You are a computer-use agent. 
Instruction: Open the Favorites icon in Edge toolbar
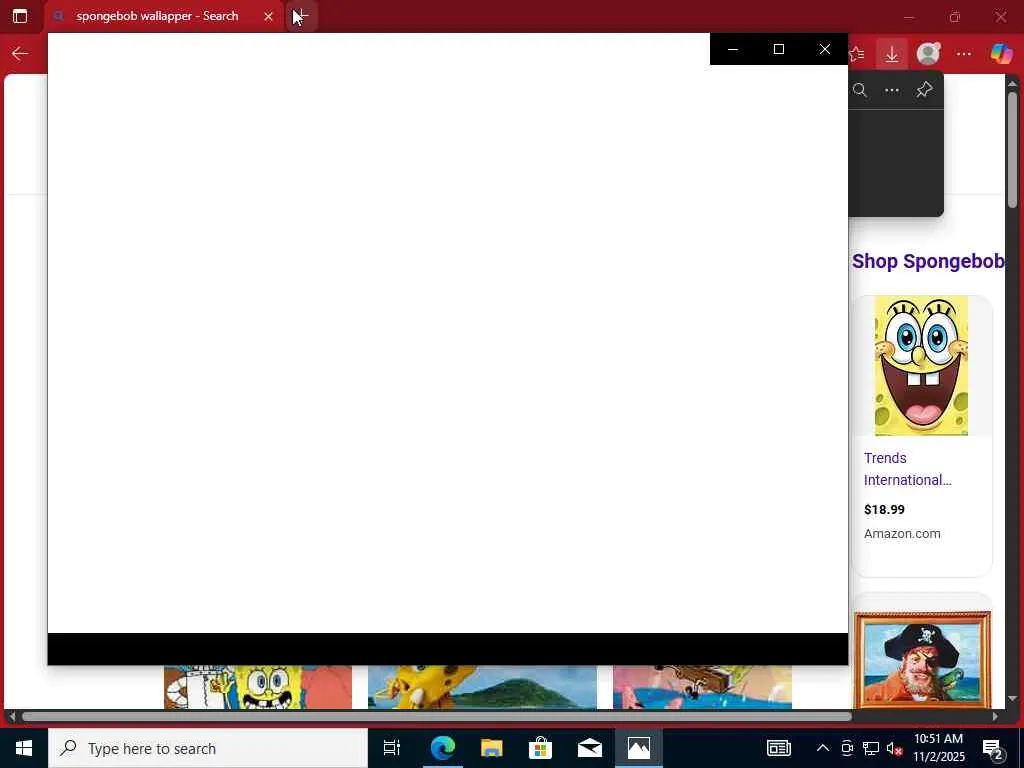point(857,54)
